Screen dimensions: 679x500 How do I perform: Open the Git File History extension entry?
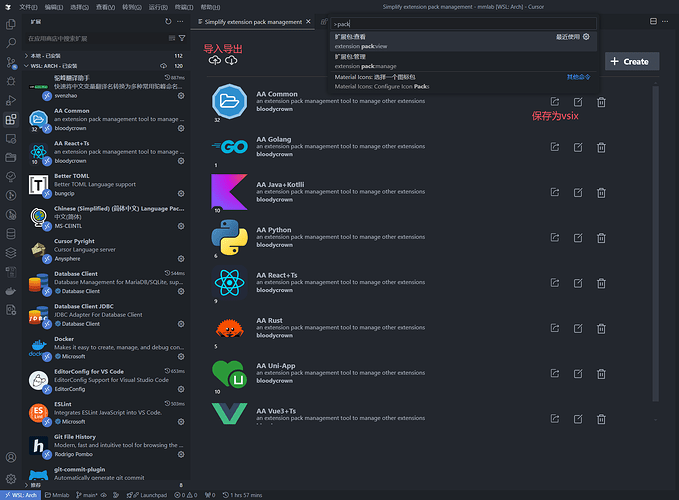click(x=107, y=445)
